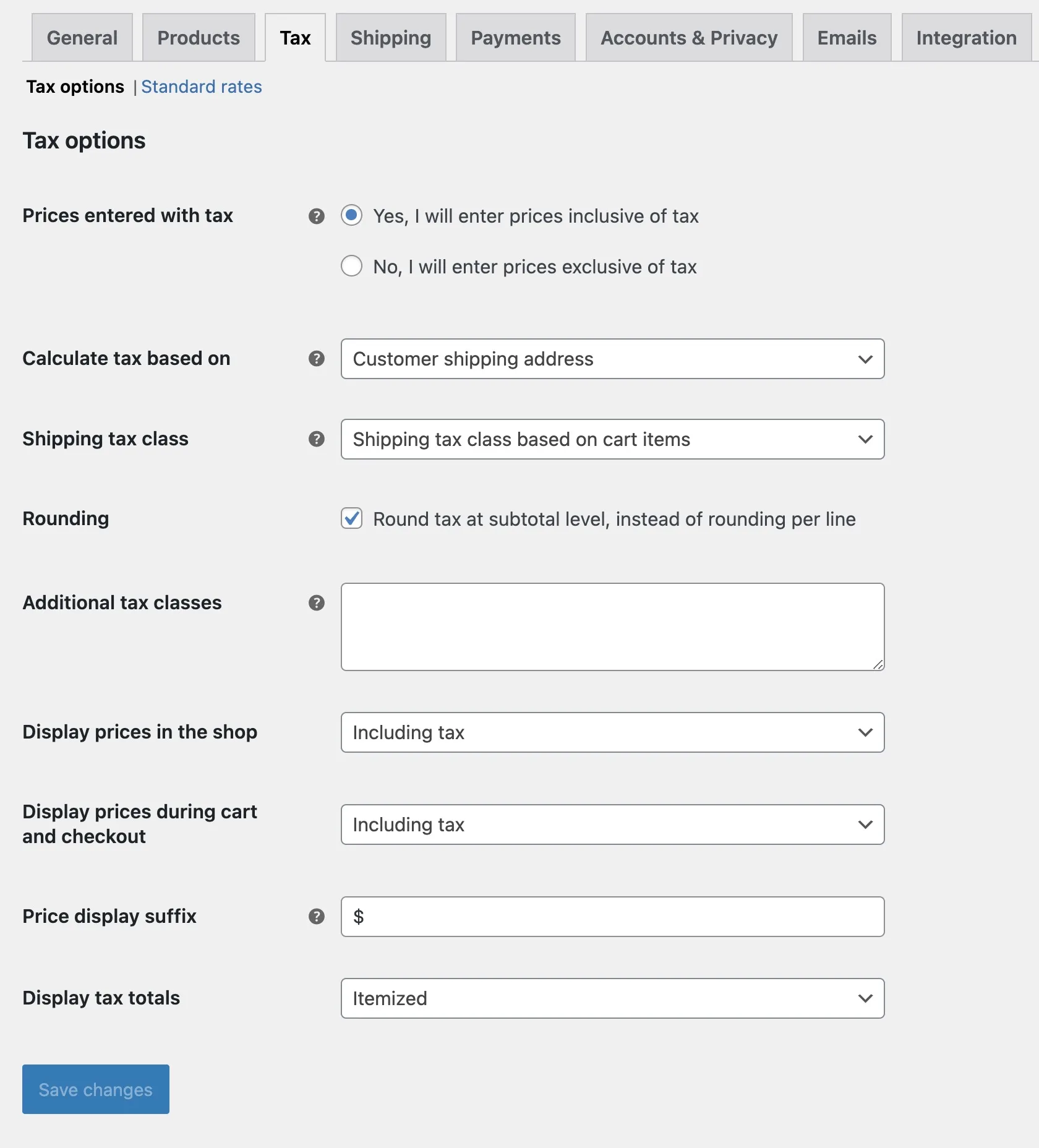This screenshot has width=1039, height=1148.
Task: Focus the Price display suffix field
Action: pos(612,917)
